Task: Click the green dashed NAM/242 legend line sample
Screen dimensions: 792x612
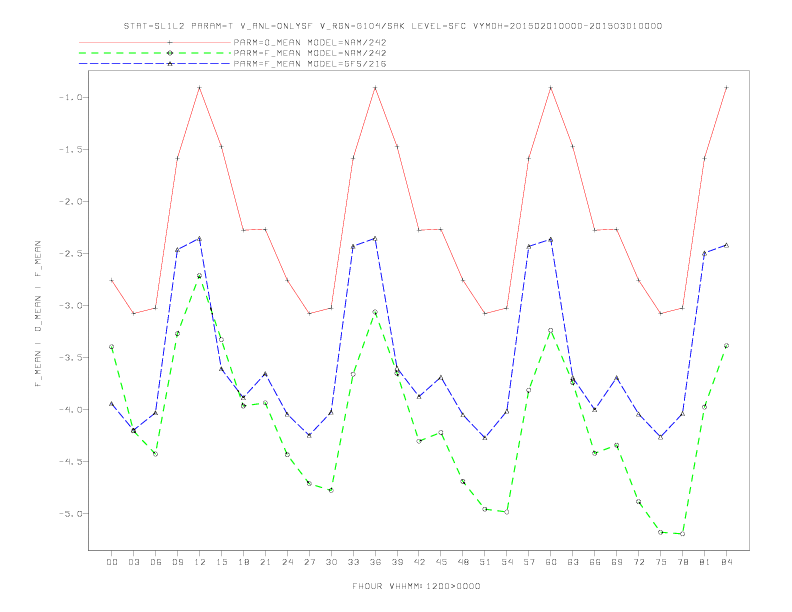Action: tap(155, 53)
